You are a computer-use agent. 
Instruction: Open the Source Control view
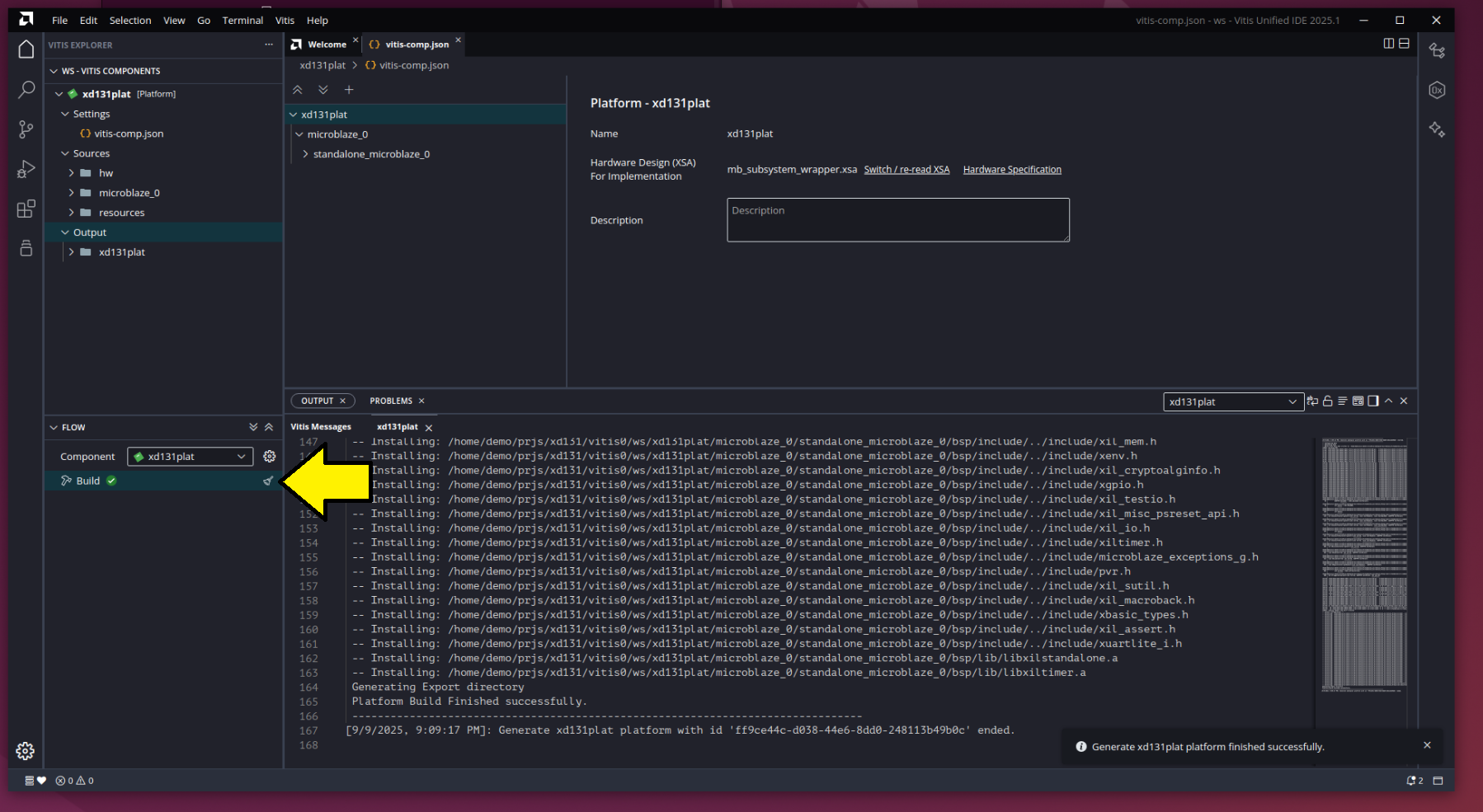click(26, 129)
